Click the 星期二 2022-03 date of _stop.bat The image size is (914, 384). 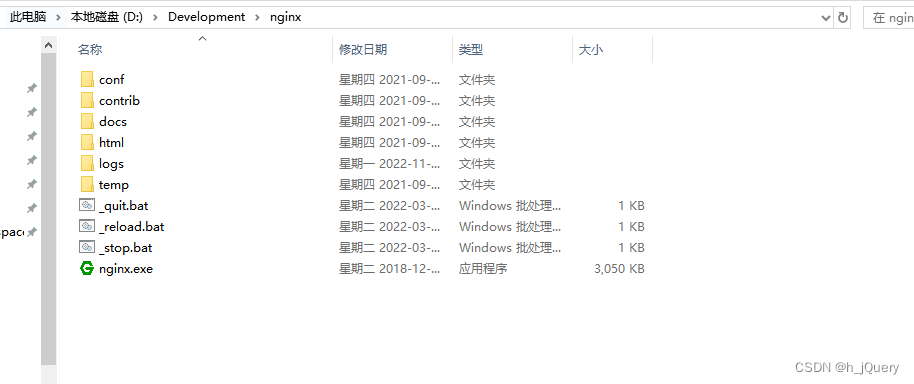tap(389, 248)
